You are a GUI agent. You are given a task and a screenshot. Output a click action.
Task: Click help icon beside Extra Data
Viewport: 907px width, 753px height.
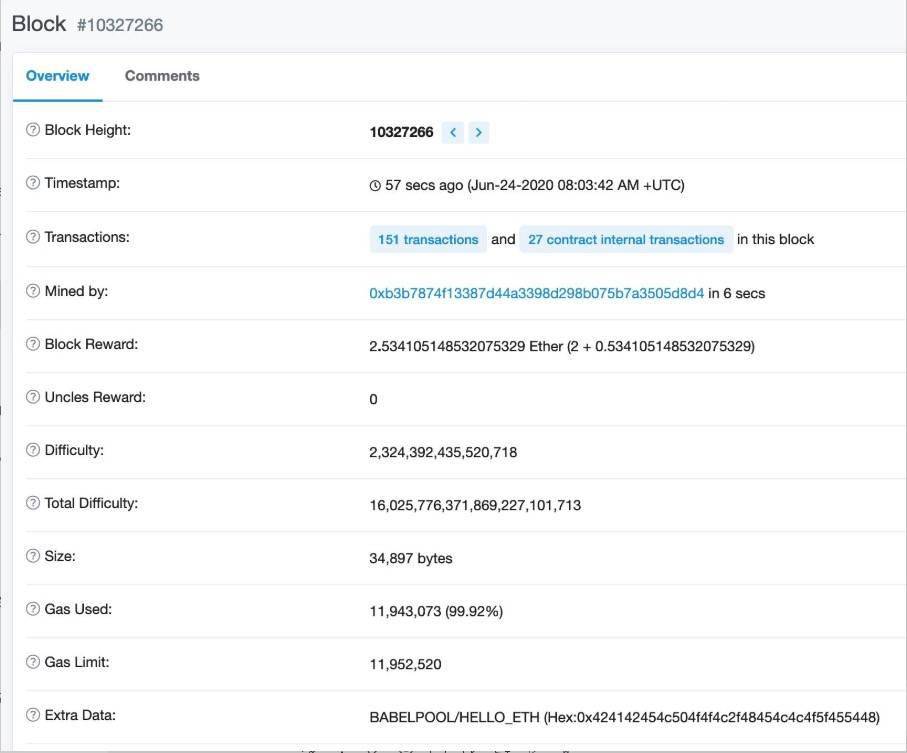[33, 716]
